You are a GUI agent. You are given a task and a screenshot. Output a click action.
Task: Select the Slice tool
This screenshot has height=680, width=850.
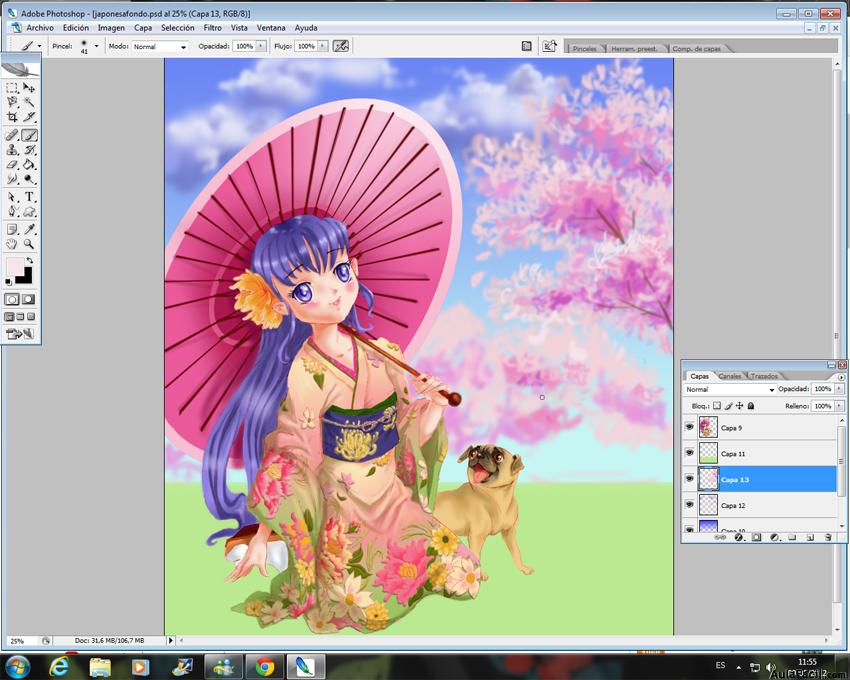tap(29, 117)
